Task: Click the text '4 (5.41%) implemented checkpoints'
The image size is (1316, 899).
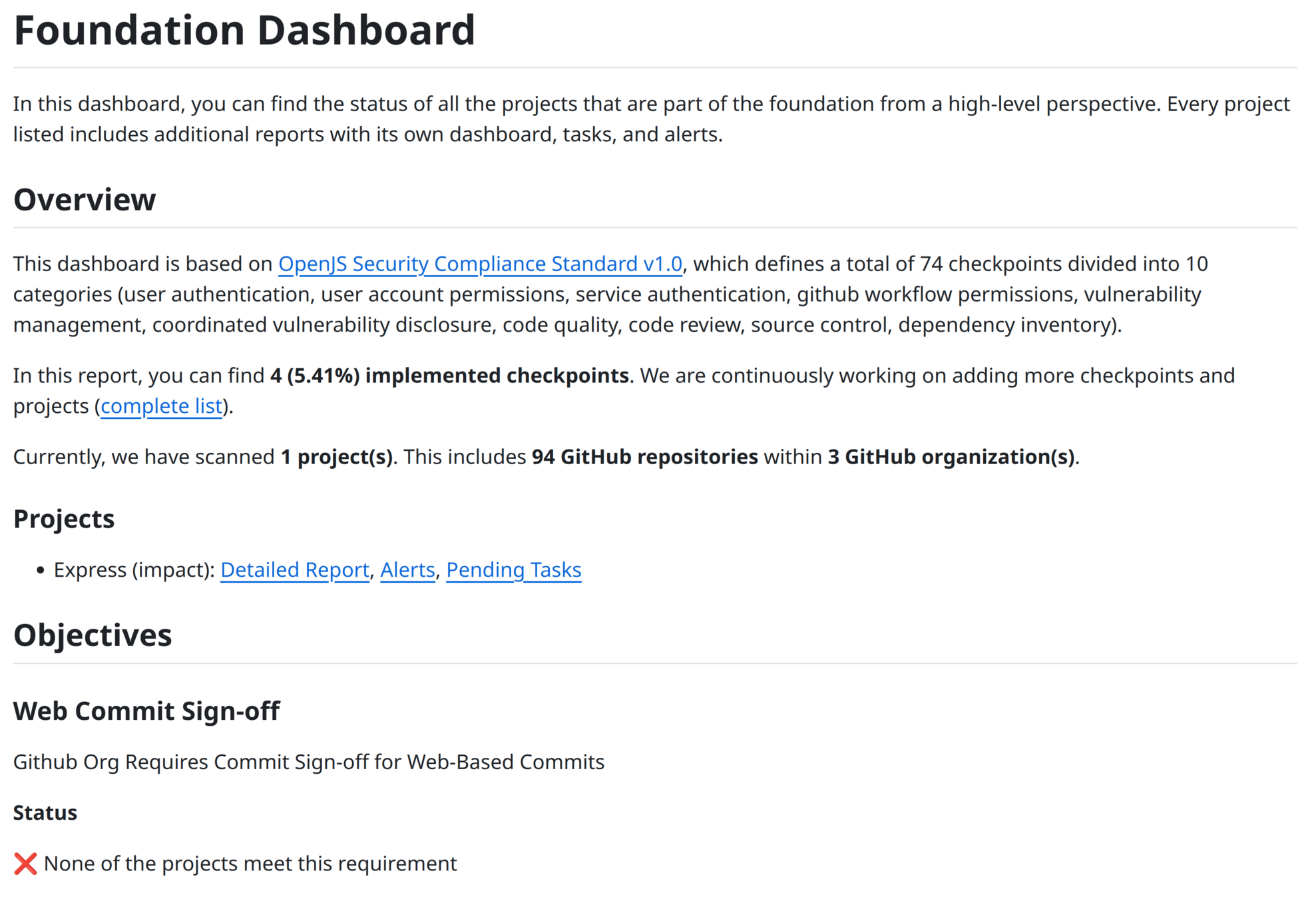Action: pos(449,376)
